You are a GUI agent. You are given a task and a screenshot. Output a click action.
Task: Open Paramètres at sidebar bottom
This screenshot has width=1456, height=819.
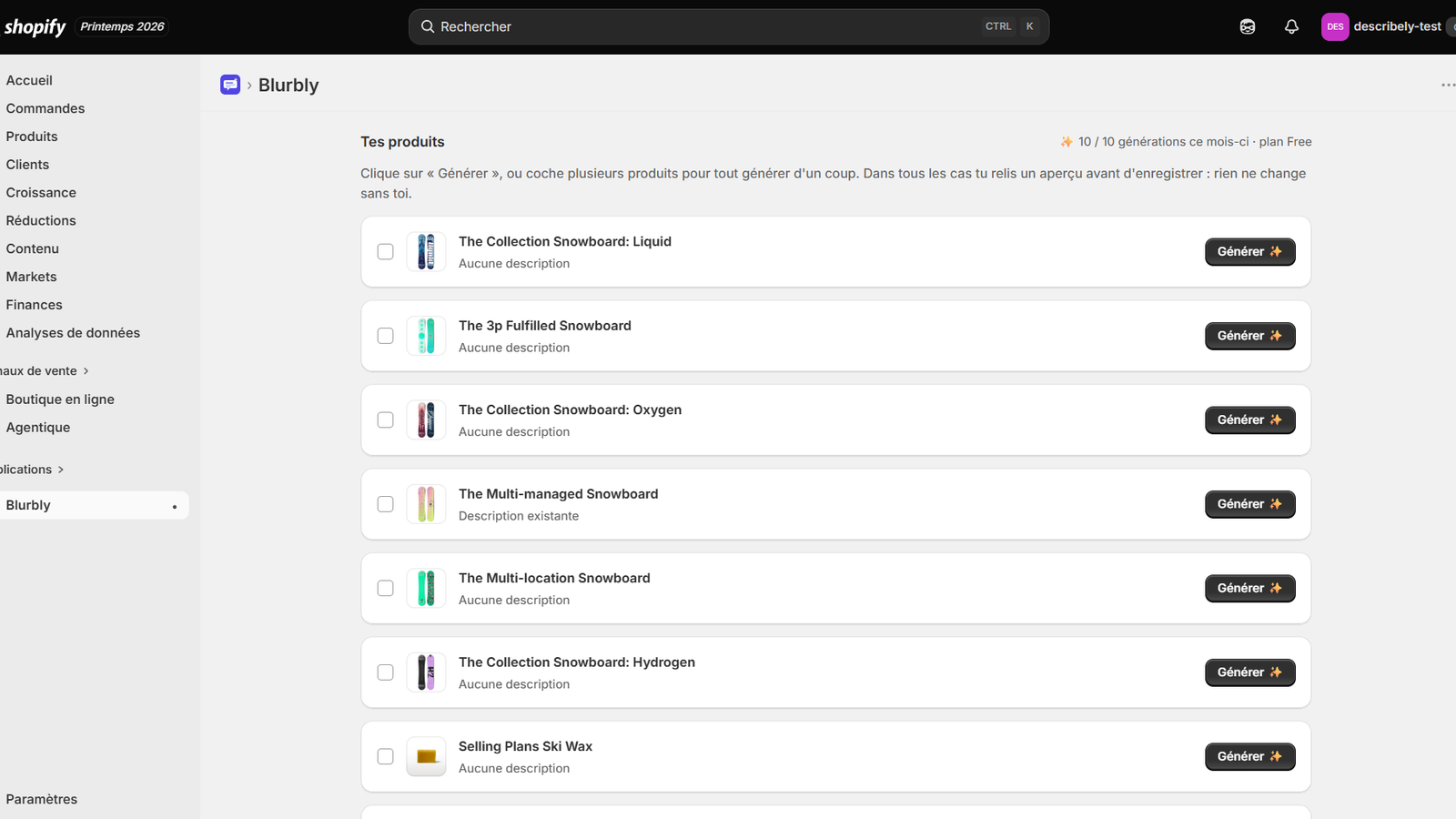pyautogui.click(x=42, y=799)
